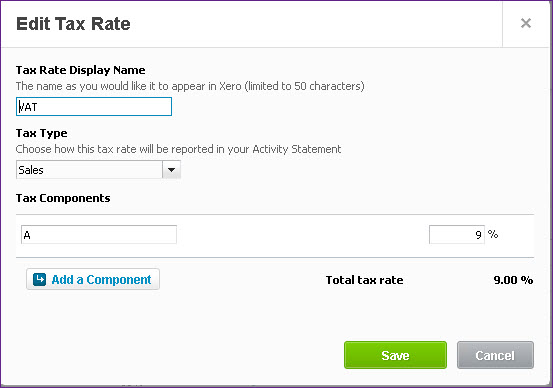
Task: Expand the Tax Type dropdown arrow
Action: click(x=171, y=170)
